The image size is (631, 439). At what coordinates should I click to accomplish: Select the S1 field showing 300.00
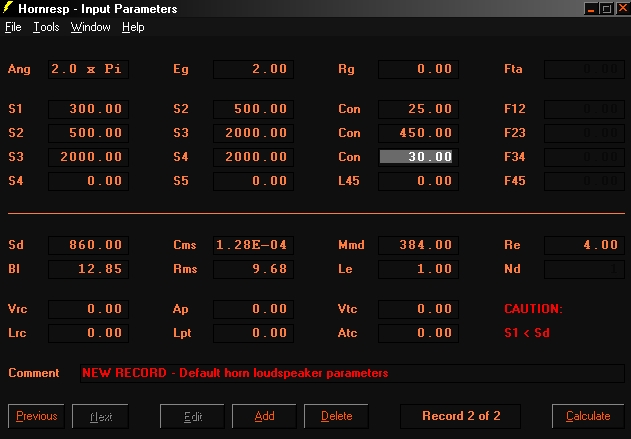[89, 109]
